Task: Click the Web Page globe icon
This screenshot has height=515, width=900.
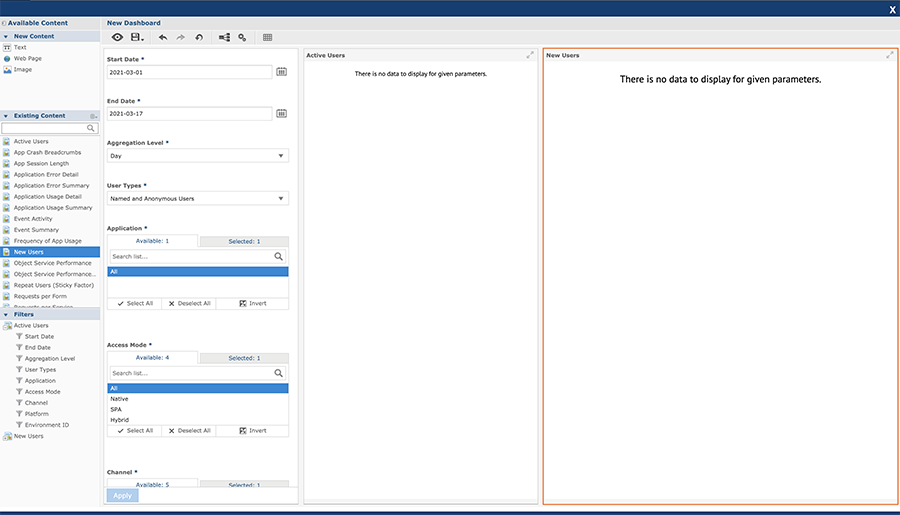Action: tap(7, 59)
